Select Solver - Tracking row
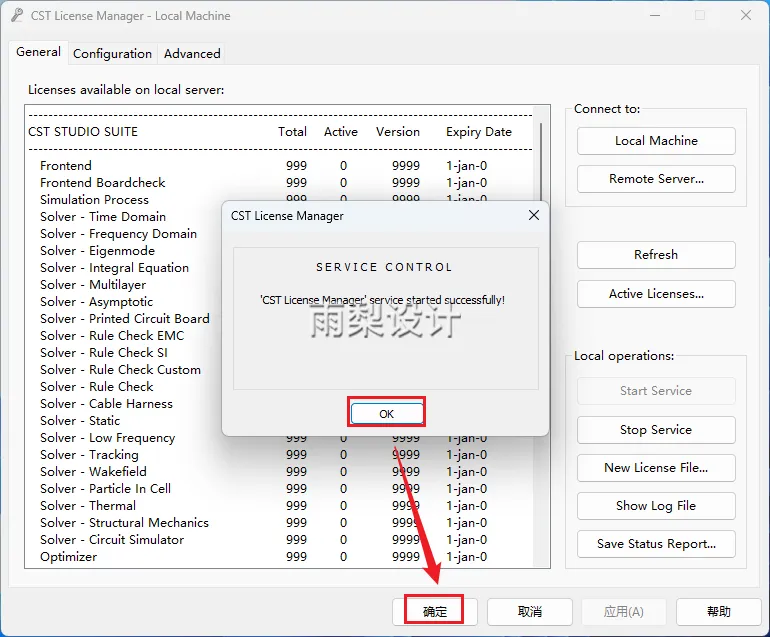 click(263, 455)
